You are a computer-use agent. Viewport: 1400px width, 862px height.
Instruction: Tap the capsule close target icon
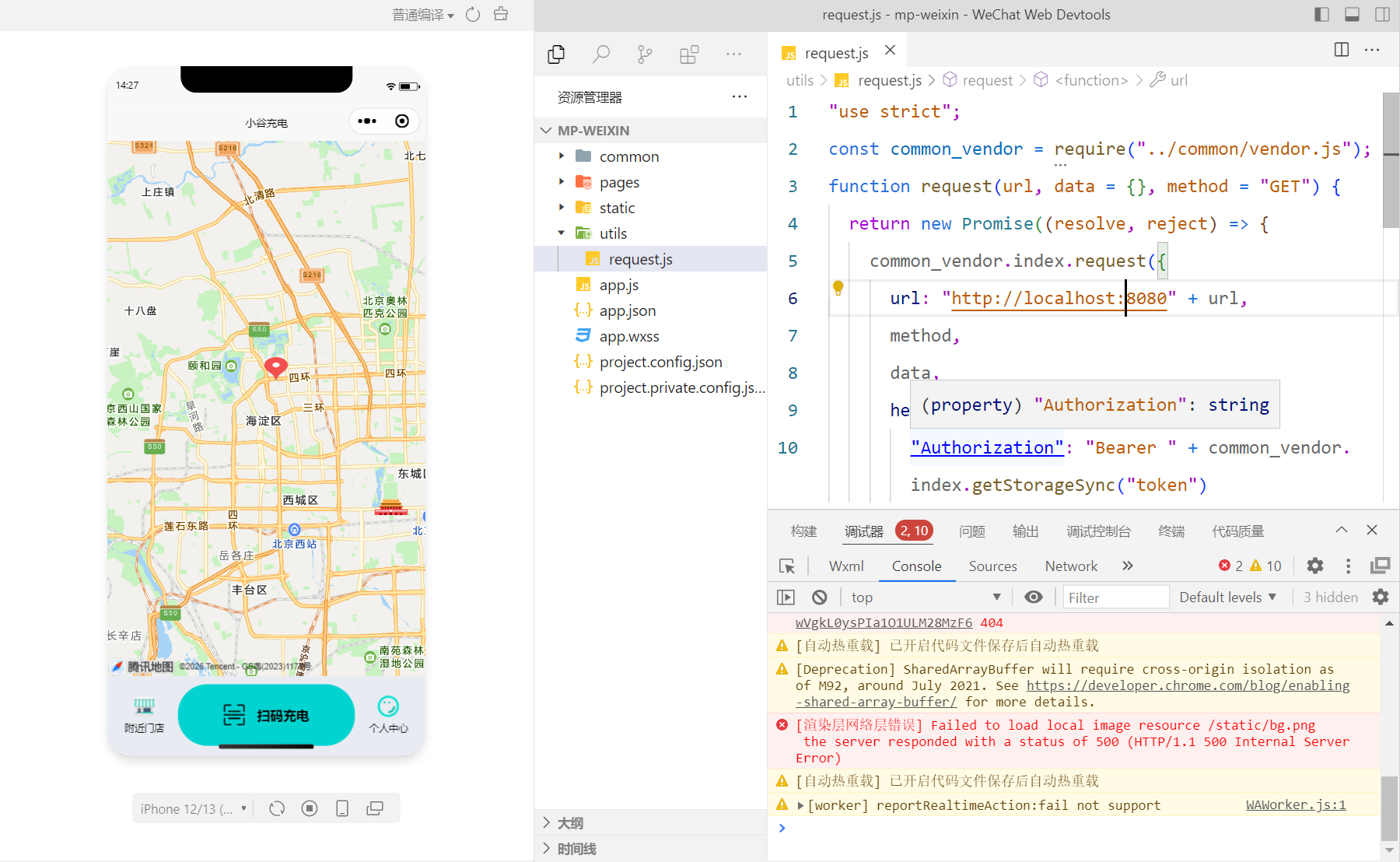(x=402, y=121)
